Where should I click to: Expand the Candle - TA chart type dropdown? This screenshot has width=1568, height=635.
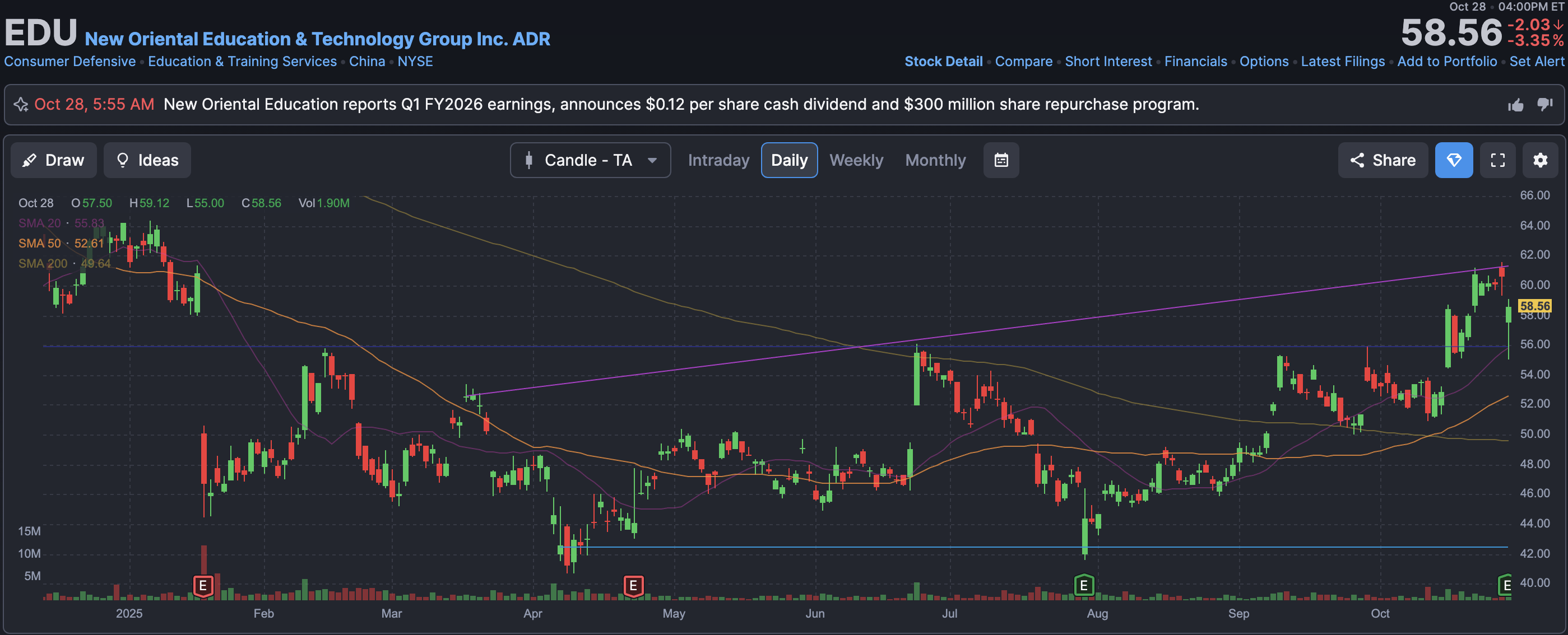[x=590, y=160]
